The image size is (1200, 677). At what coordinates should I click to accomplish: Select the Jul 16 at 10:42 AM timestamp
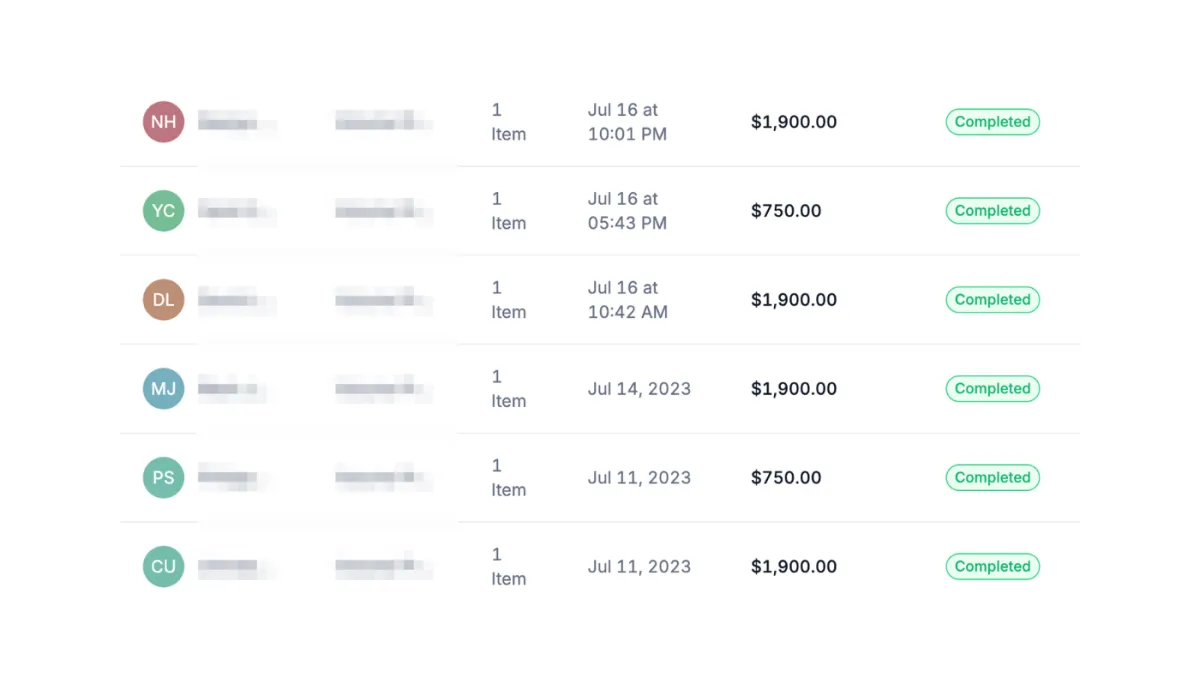(627, 300)
